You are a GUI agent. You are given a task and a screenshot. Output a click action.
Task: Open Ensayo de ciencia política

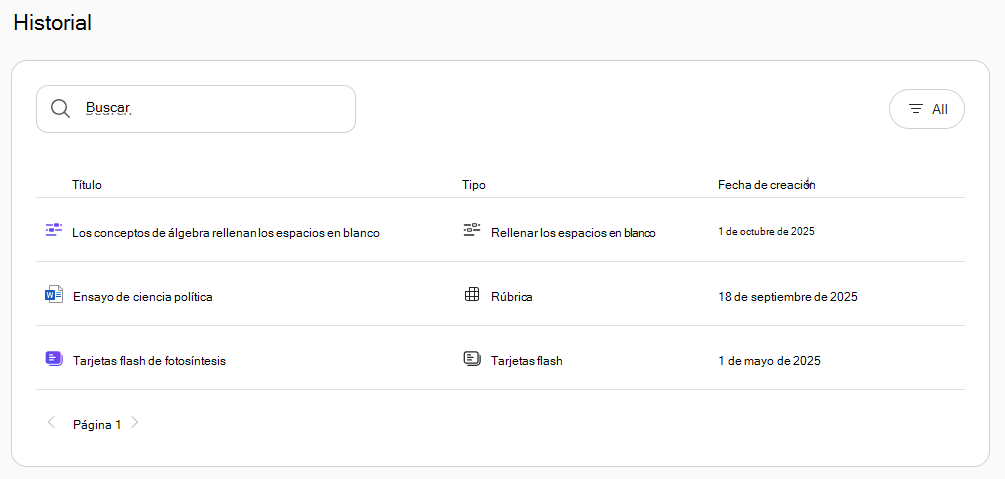point(143,297)
